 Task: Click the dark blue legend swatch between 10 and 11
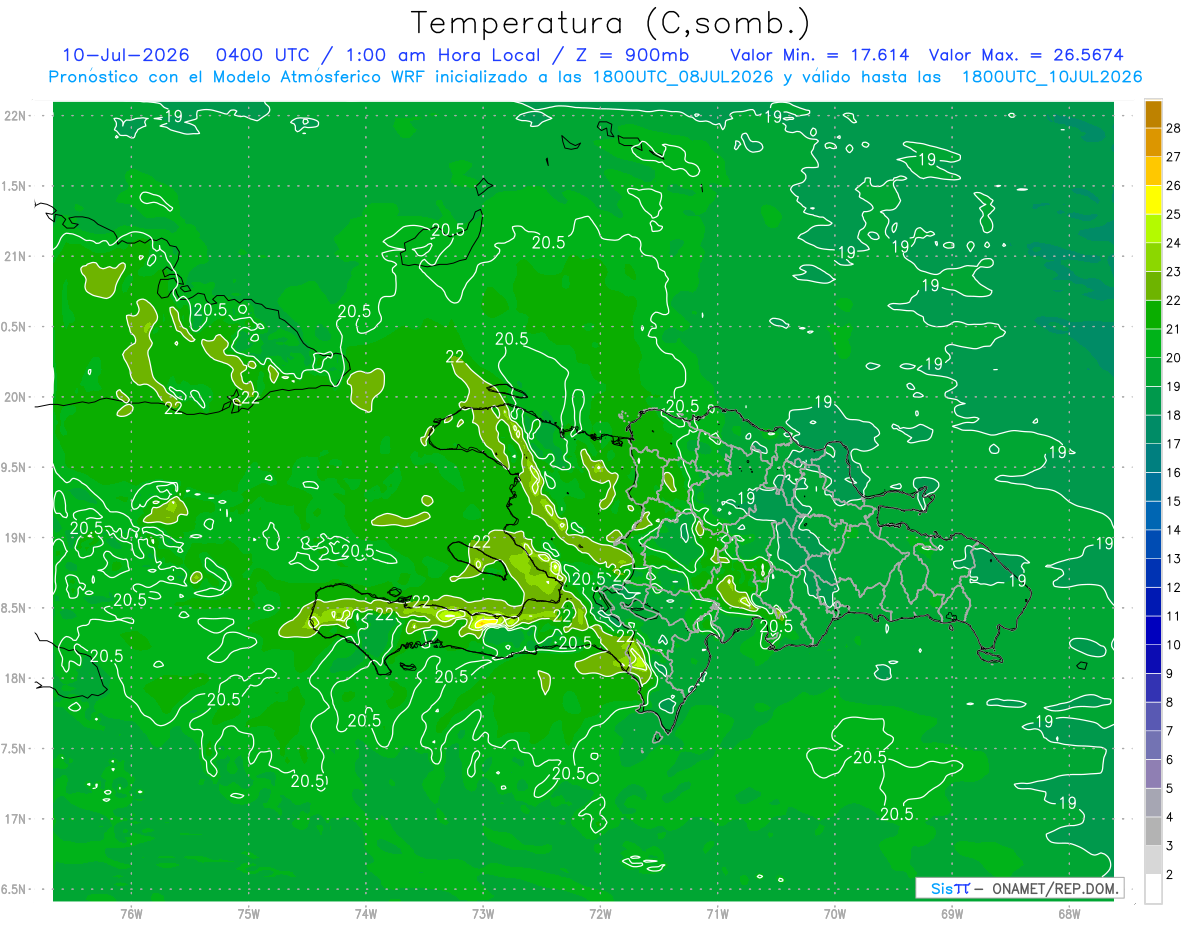coord(1153,630)
